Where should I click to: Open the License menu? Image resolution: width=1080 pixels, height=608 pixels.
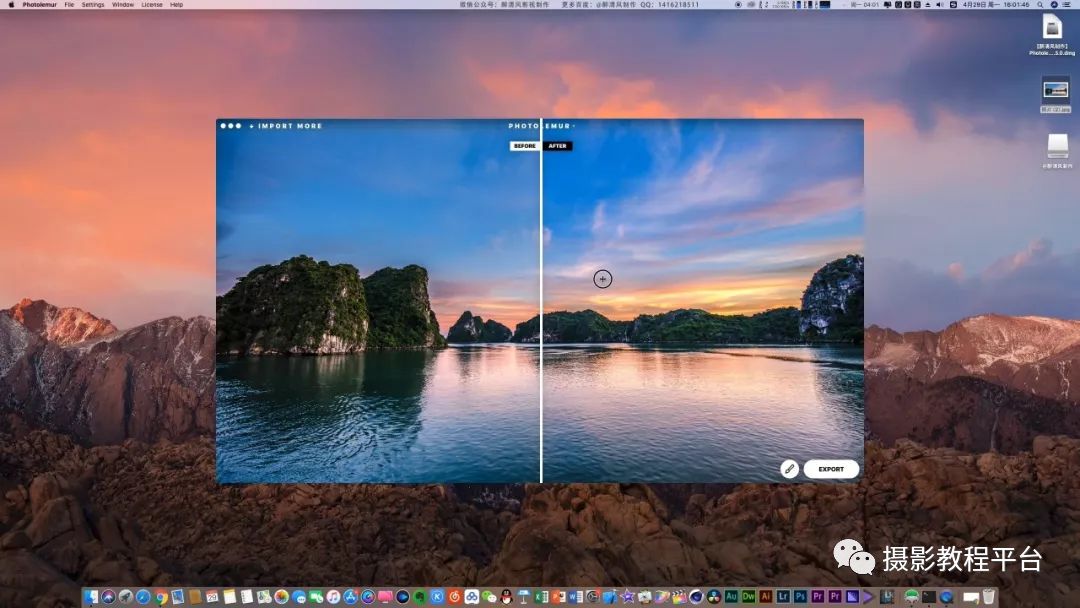click(x=152, y=5)
